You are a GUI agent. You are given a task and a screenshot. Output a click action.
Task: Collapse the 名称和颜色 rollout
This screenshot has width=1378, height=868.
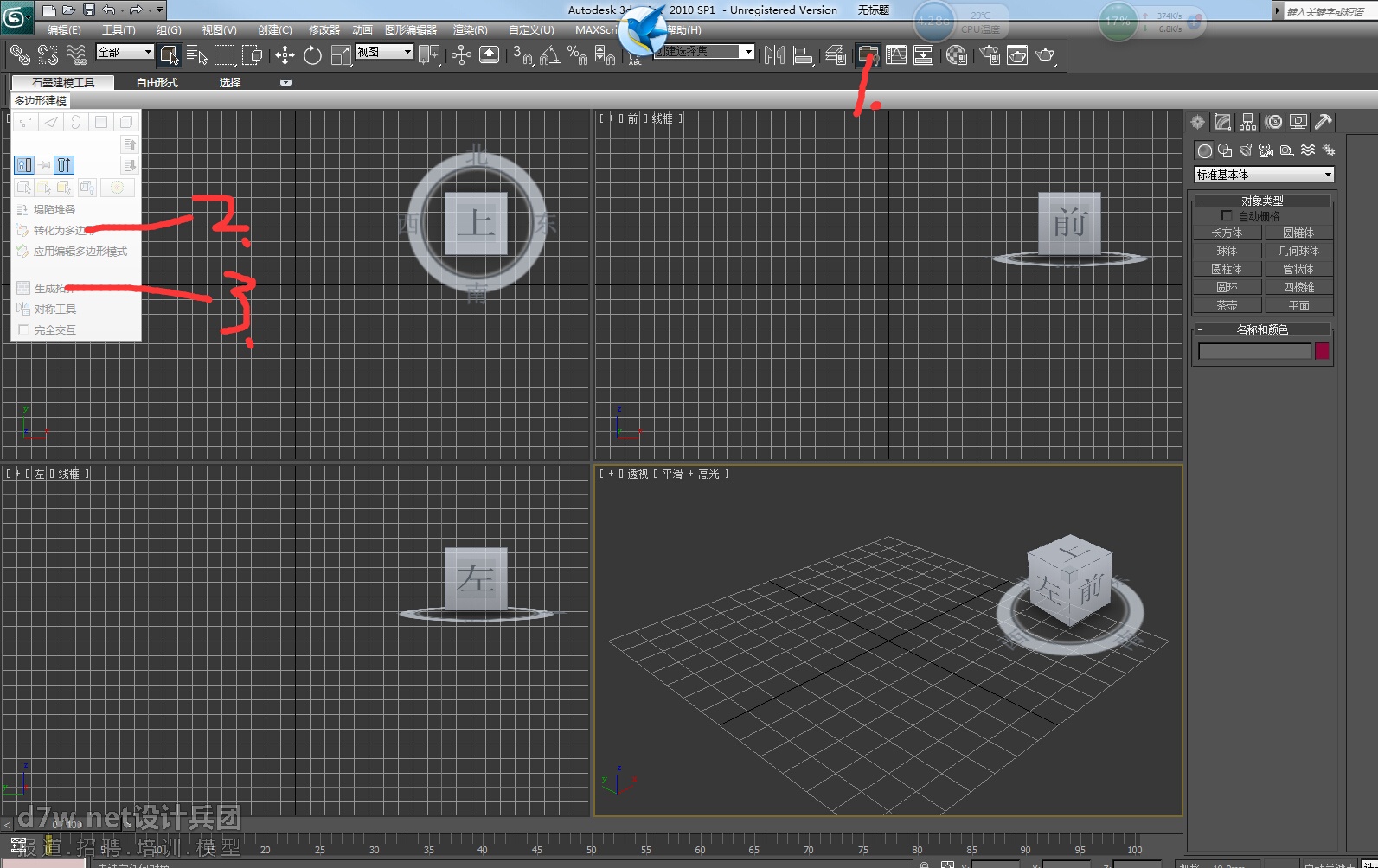tap(1262, 329)
